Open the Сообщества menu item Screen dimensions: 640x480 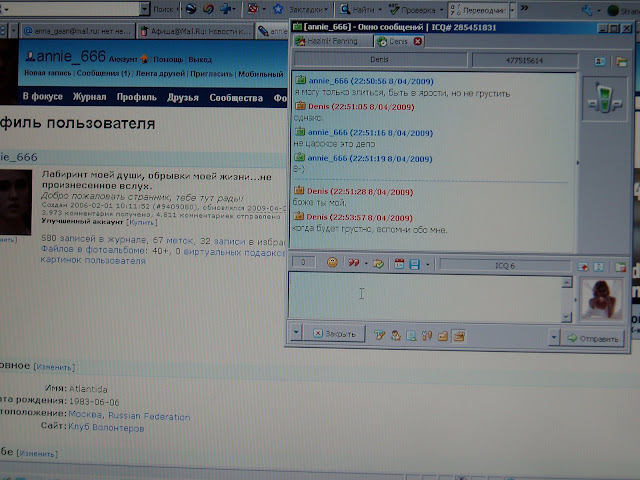pos(236,98)
